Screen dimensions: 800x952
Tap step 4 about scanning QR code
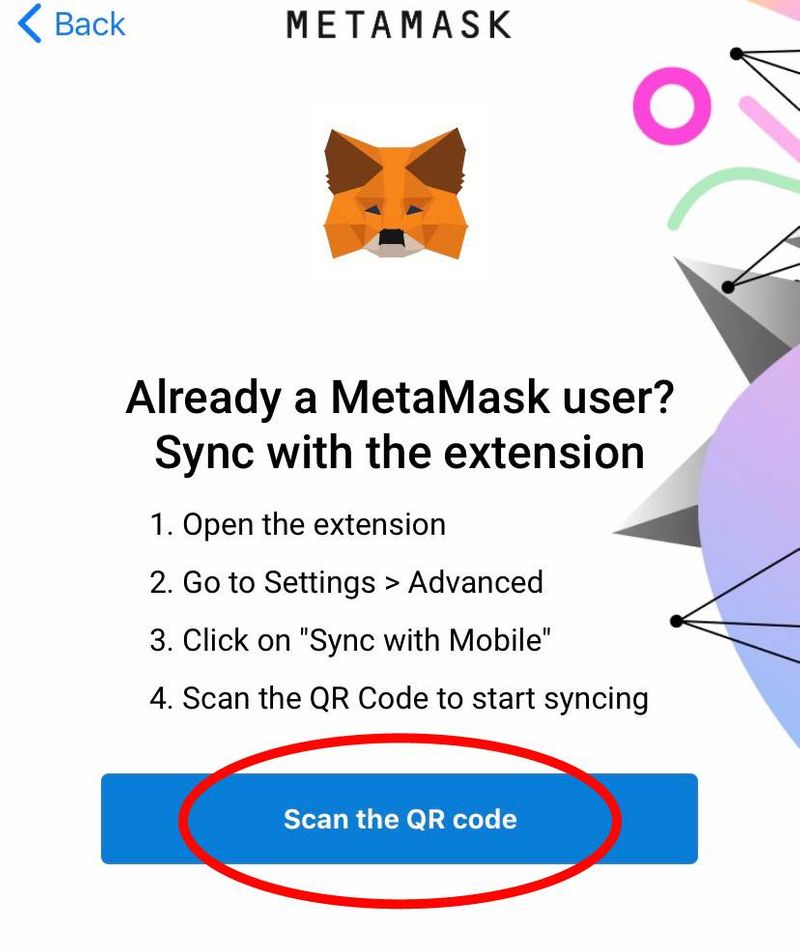pos(399,698)
